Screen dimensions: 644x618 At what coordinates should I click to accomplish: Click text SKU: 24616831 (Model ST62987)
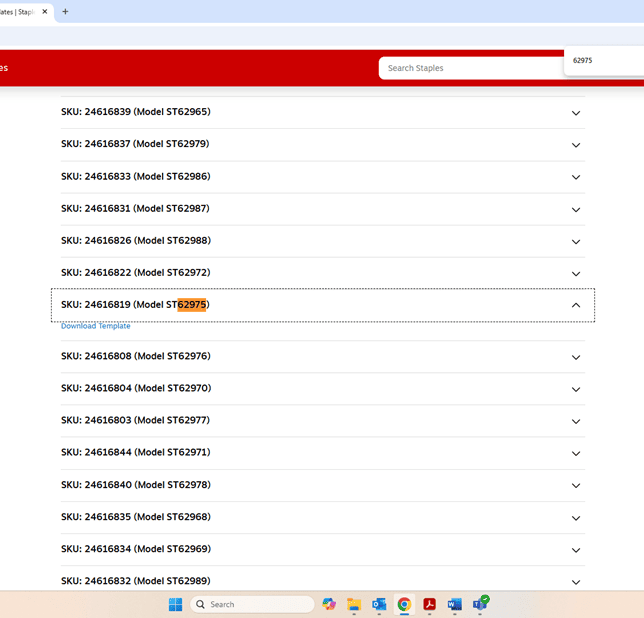pyautogui.click(x=135, y=208)
